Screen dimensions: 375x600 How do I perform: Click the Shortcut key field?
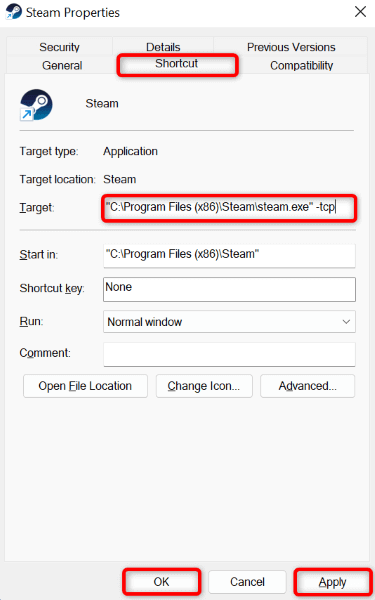[229, 289]
